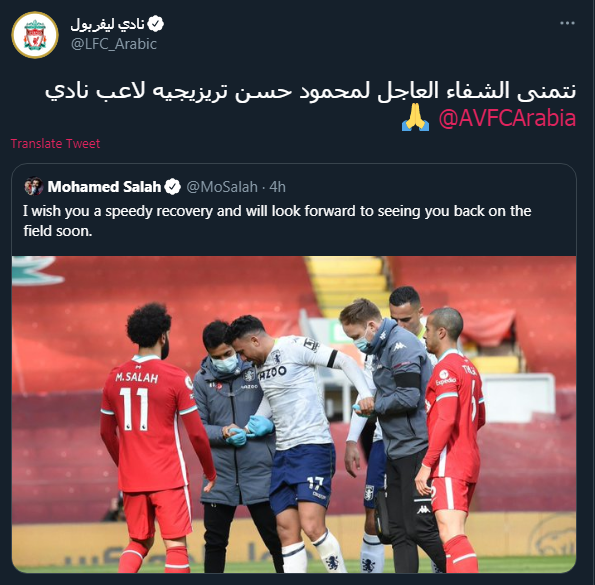Click the verified badge next to نادي ليفربول

(x=156, y=24)
